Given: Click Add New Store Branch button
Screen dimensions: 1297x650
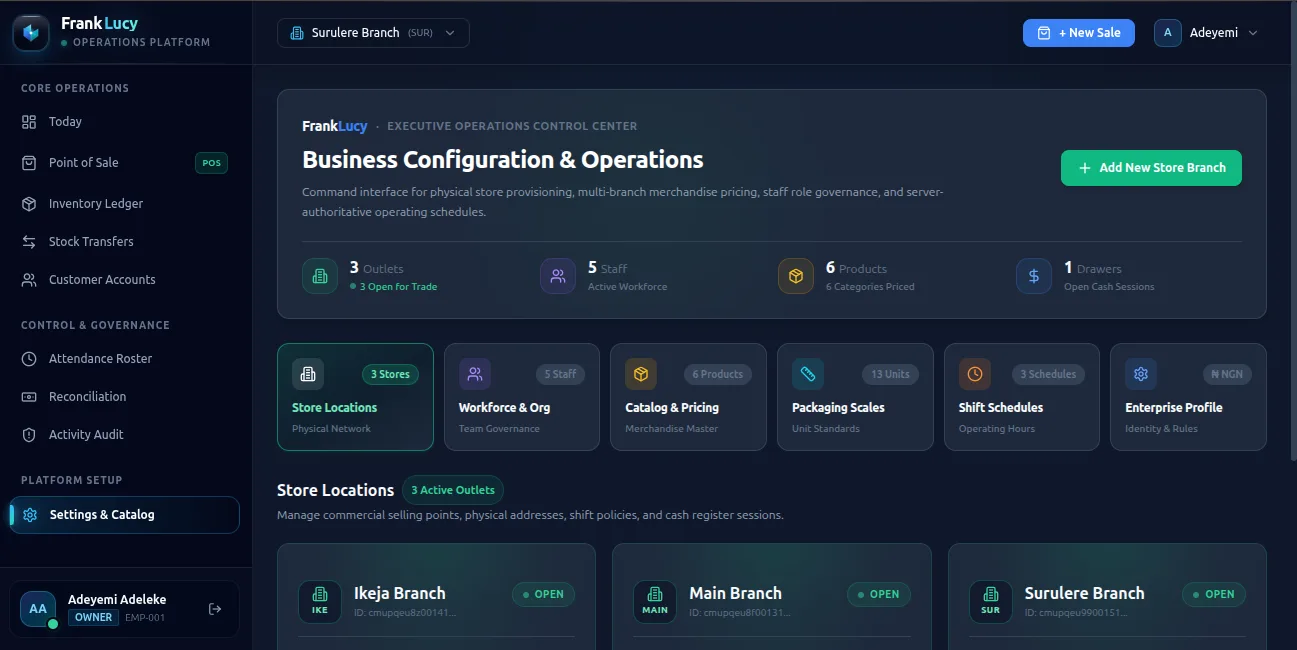Looking at the screenshot, I should 1151,168.
